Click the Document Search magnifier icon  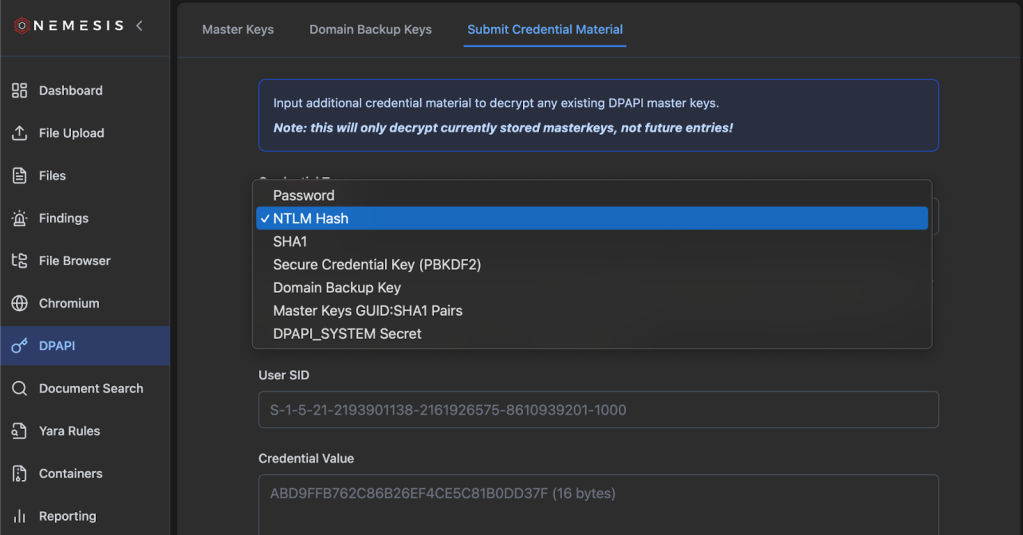click(19, 388)
